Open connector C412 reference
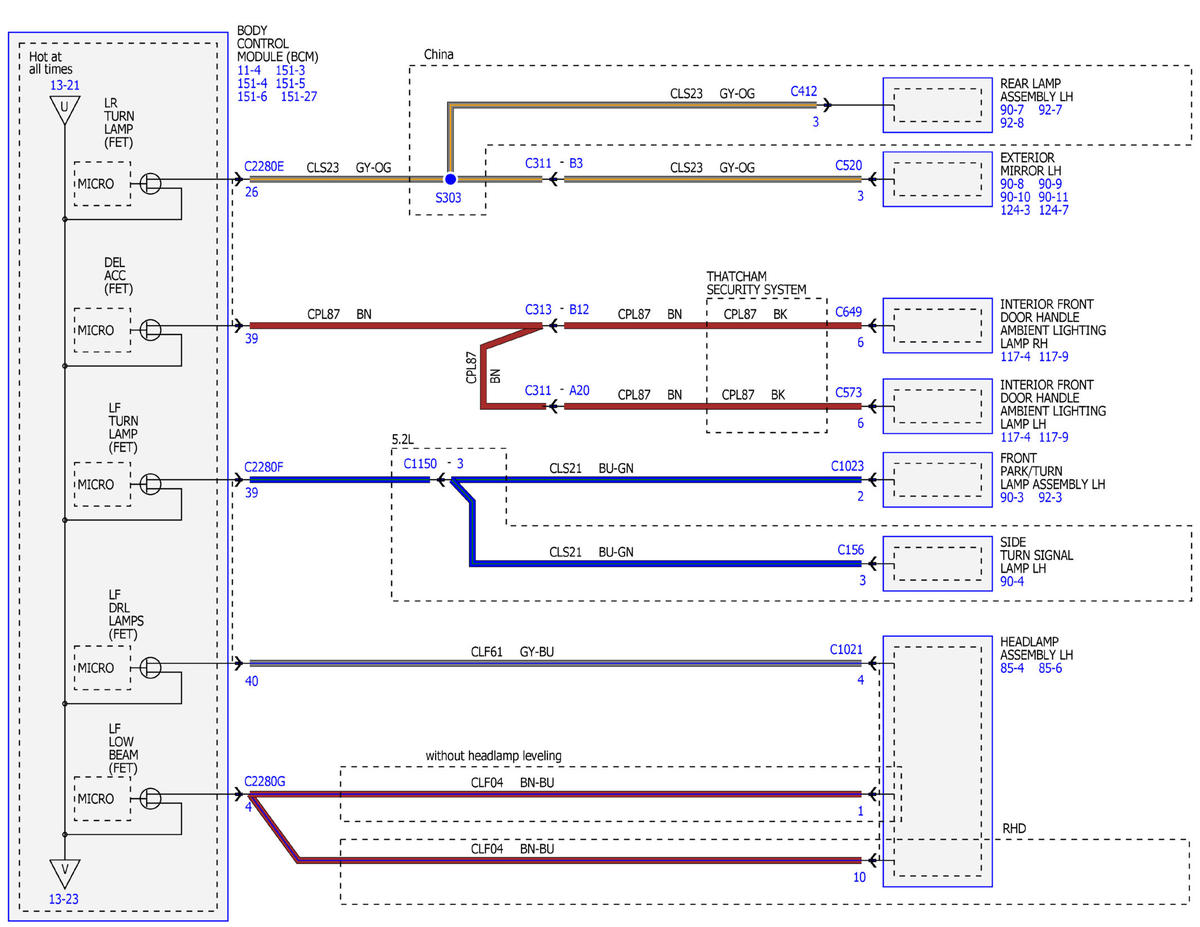1200x927 pixels. coord(804,92)
